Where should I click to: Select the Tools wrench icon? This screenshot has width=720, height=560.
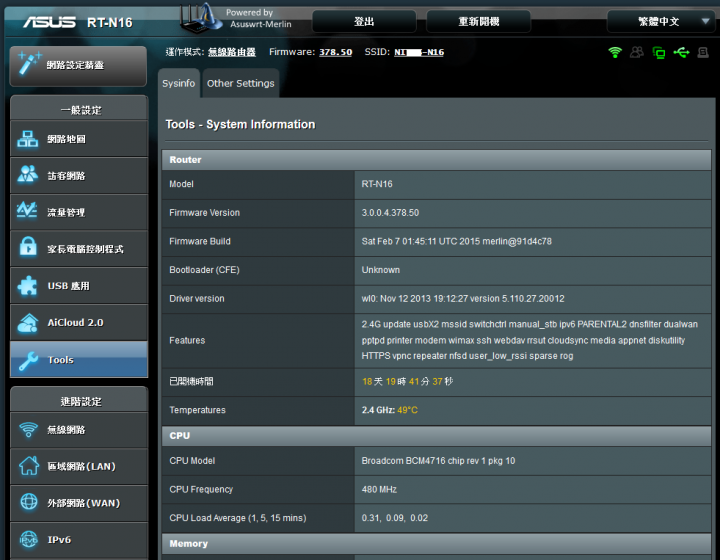click(28, 361)
